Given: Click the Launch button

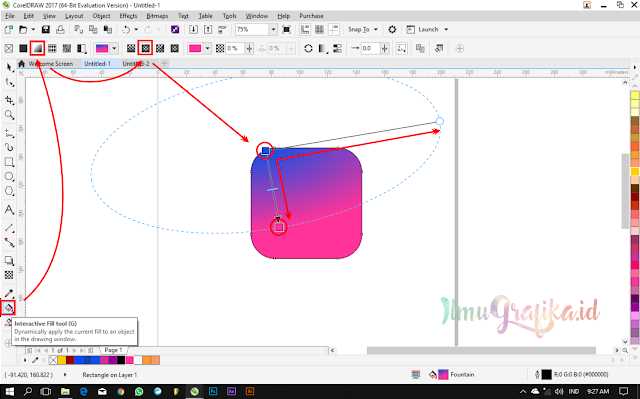Looking at the screenshot, I should coord(423,29).
